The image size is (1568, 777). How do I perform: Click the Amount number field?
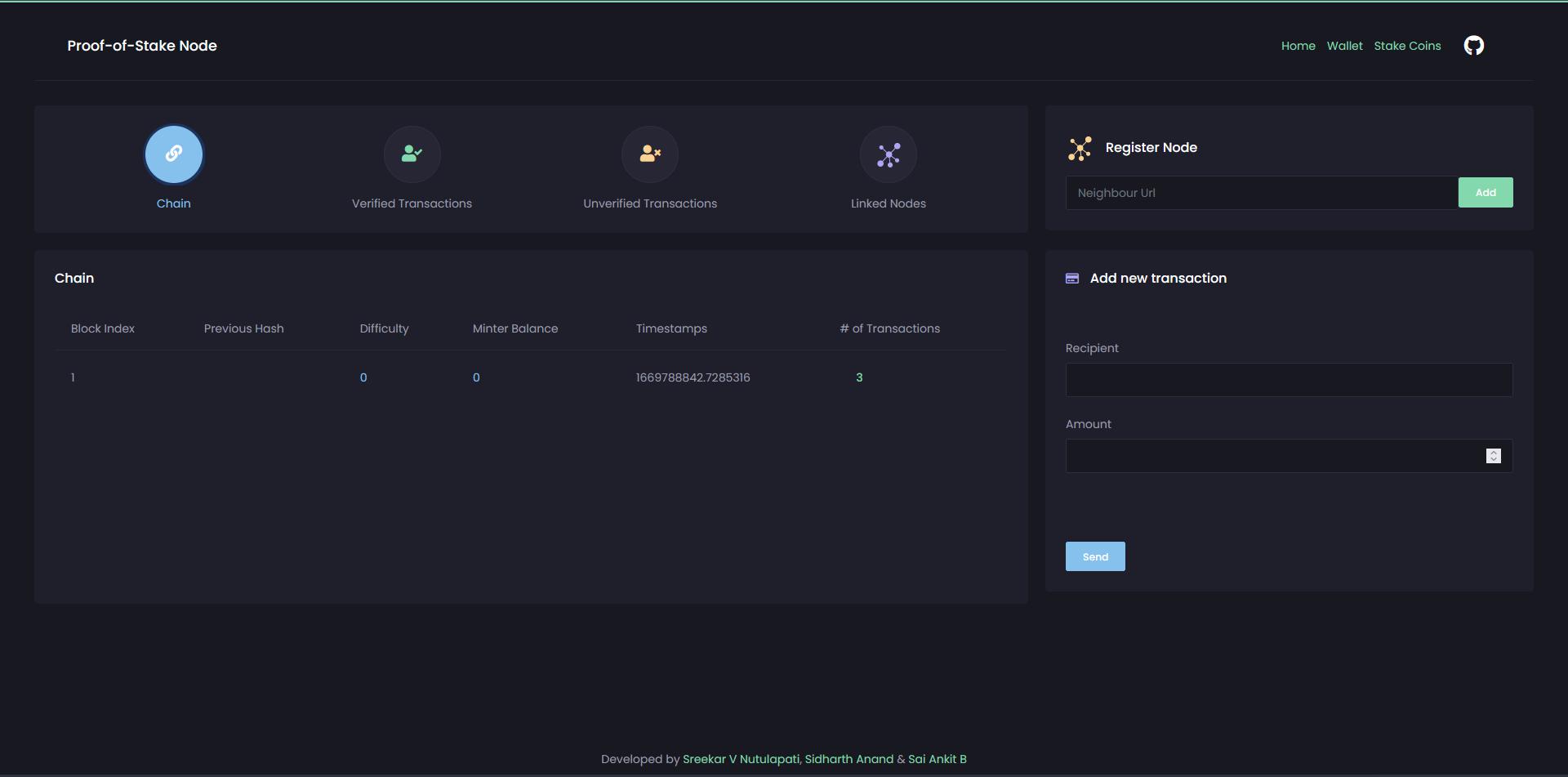coord(1274,456)
